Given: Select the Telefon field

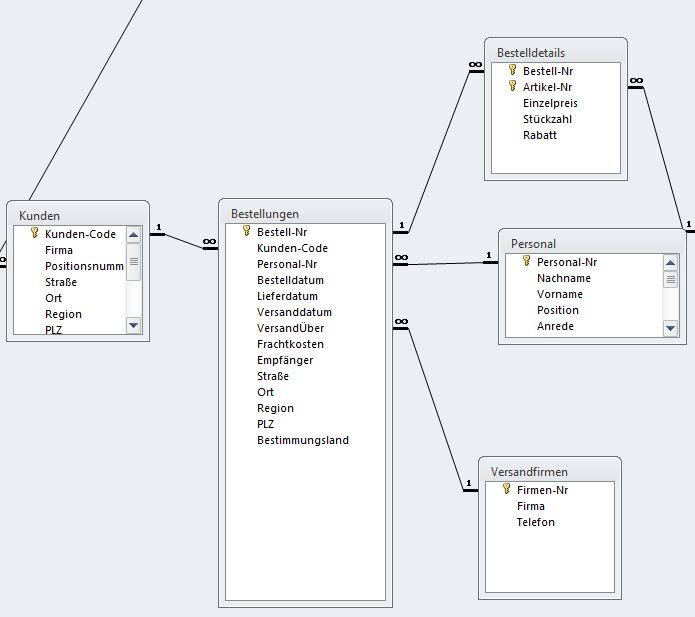Looking at the screenshot, I should click(x=535, y=522).
